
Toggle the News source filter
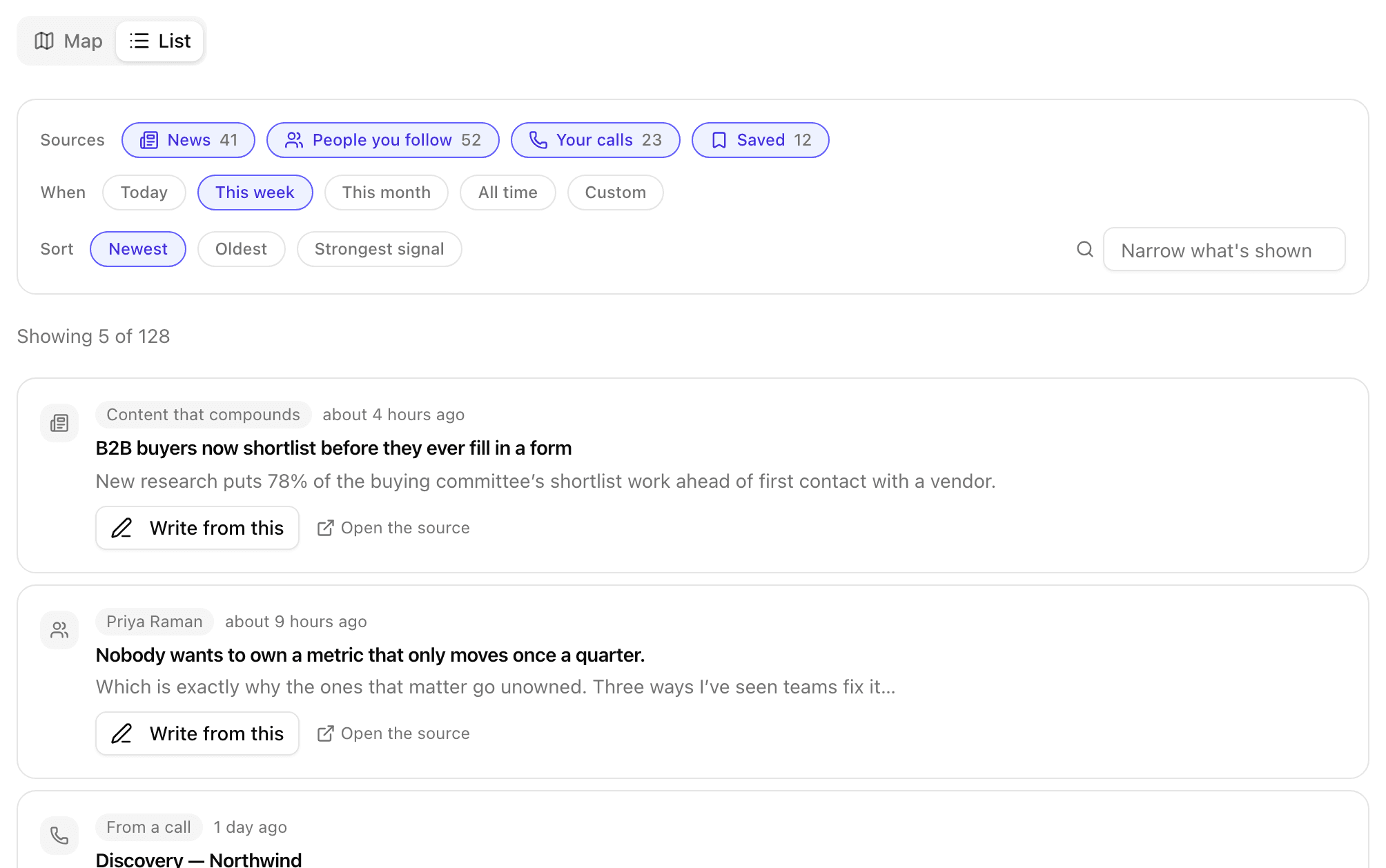click(188, 140)
